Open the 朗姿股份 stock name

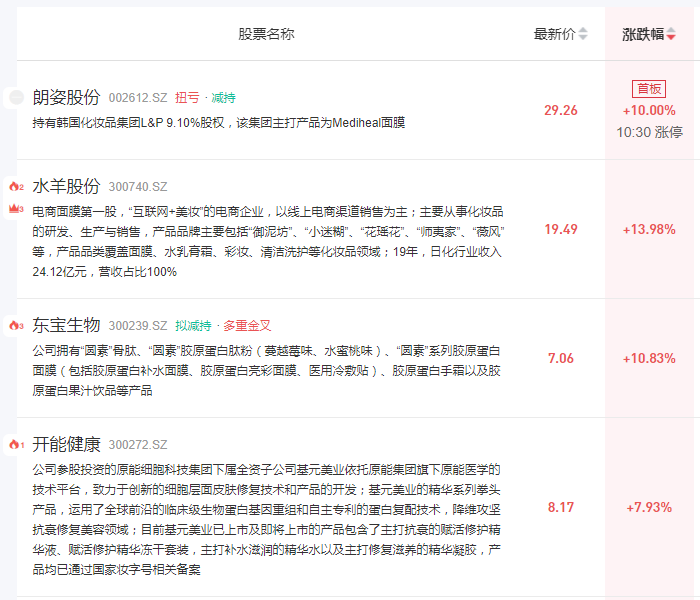click(x=66, y=97)
